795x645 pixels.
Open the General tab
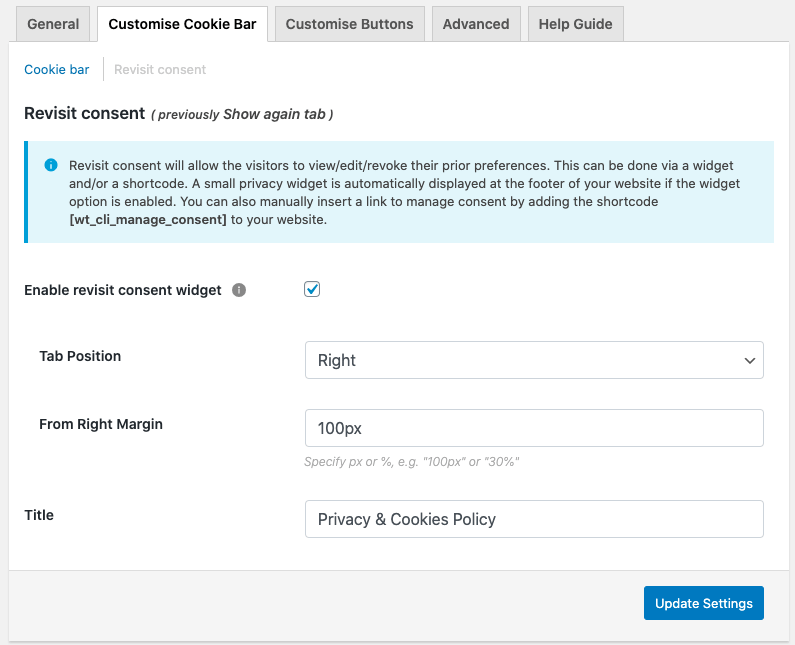coord(53,24)
